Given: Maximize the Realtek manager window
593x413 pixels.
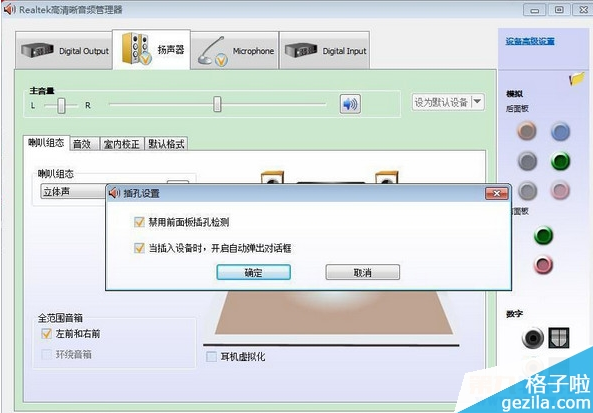Looking at the screenshot, I should click(559, 10).
